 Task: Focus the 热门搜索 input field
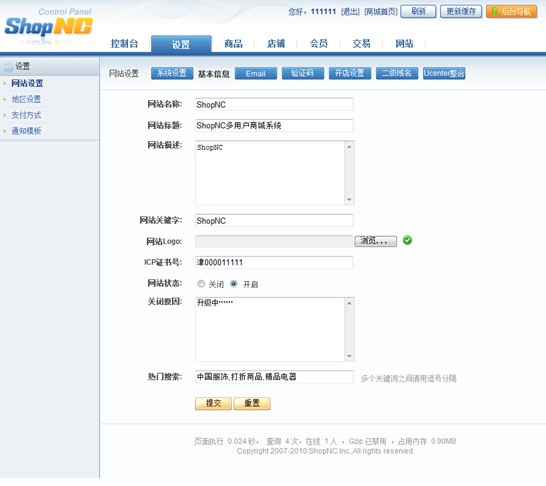pos(274,377)
